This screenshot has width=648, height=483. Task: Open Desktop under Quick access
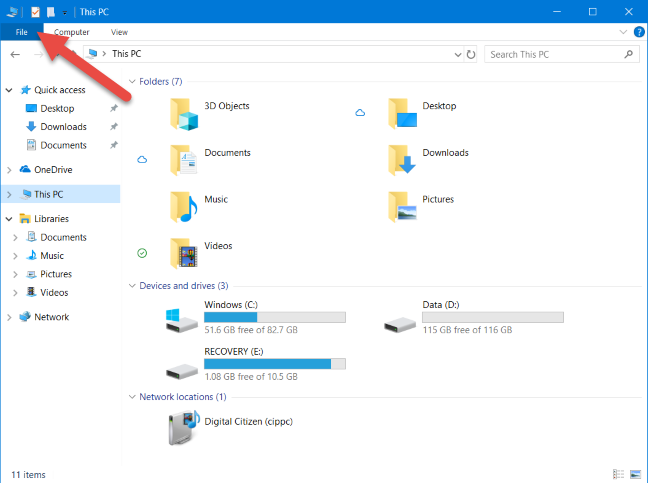click(x=57, y=108)
